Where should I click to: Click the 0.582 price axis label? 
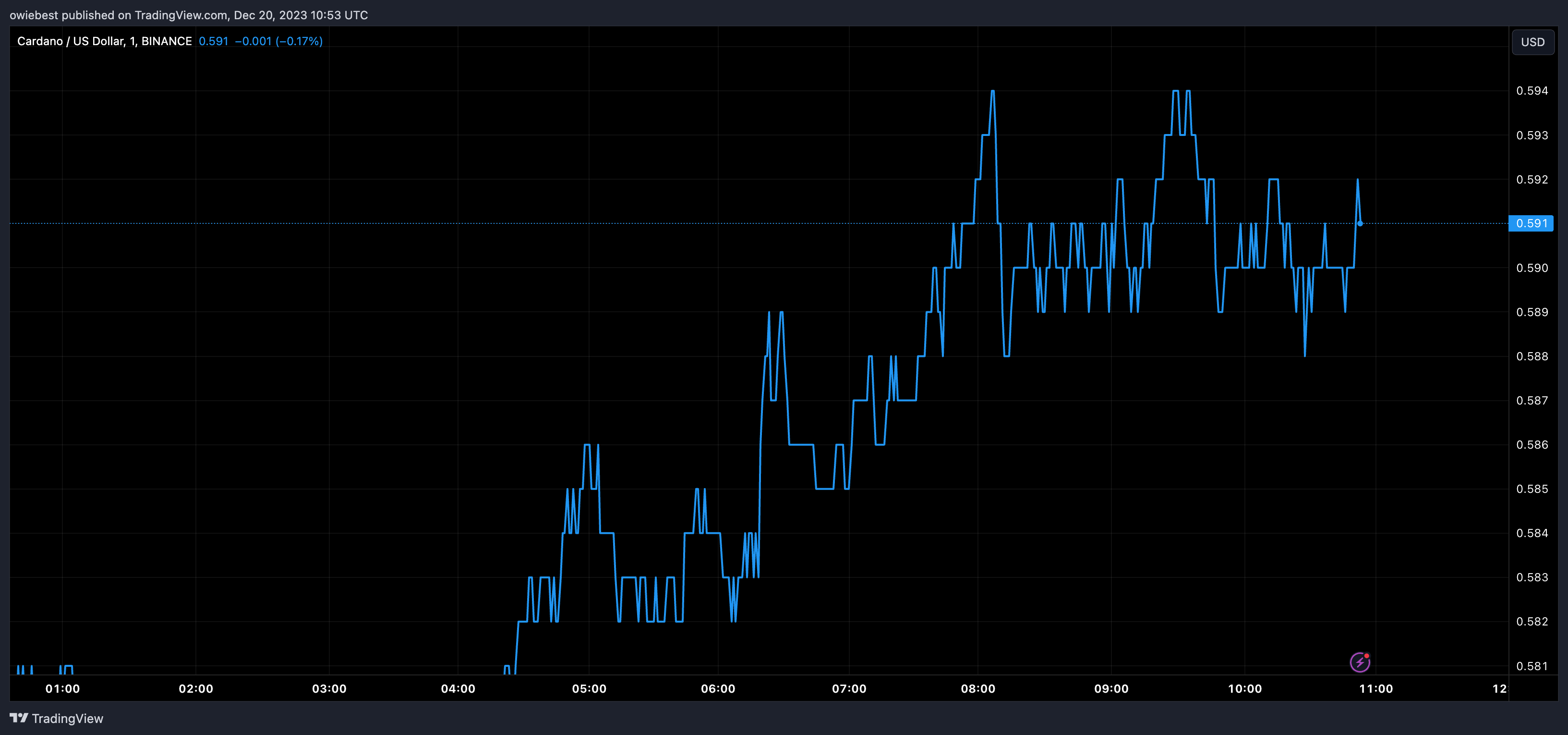pos(1532,622)
